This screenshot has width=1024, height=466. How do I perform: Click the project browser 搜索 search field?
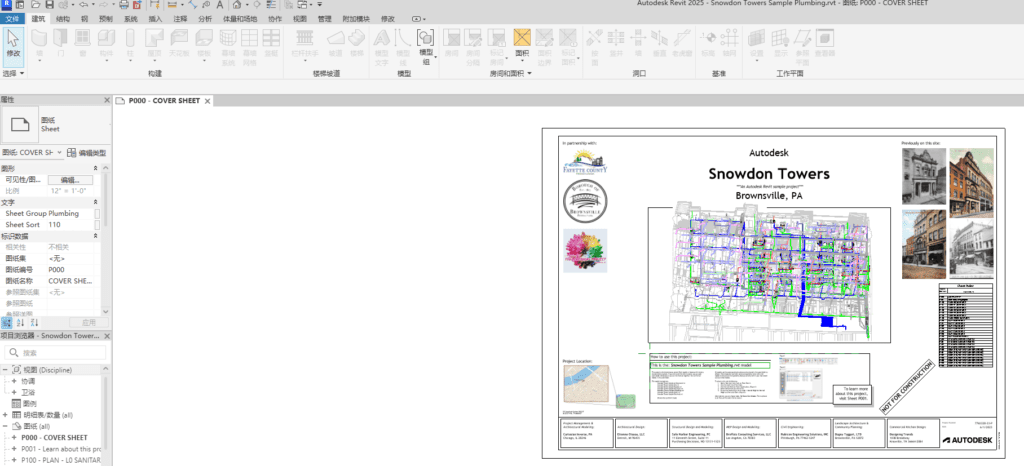pyautogui.click(x=55, y=352)
